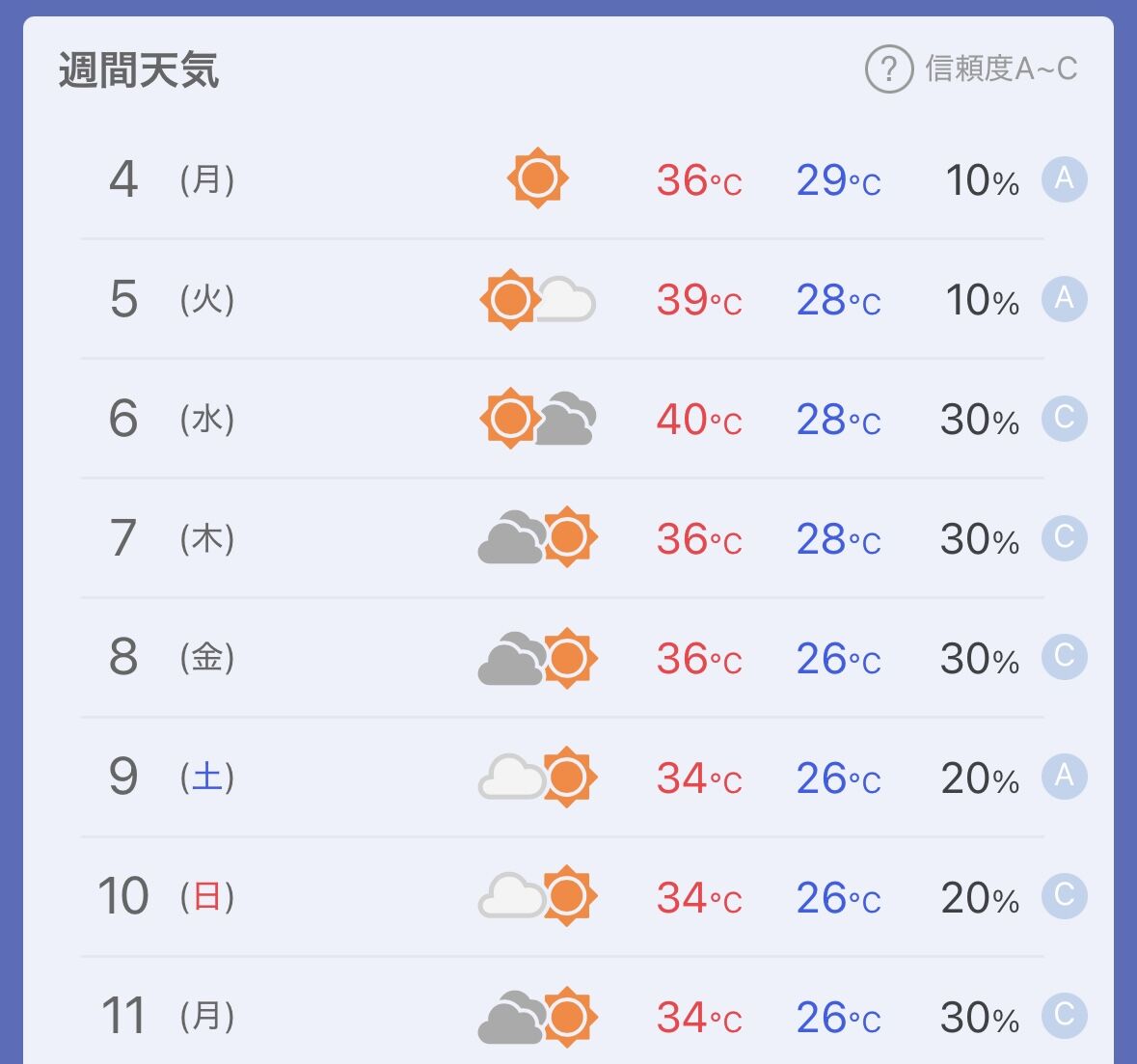Screen dimensions: 1137x1064
Task: Select the date 8 (金) row label
Action: [x=171, y=658]
